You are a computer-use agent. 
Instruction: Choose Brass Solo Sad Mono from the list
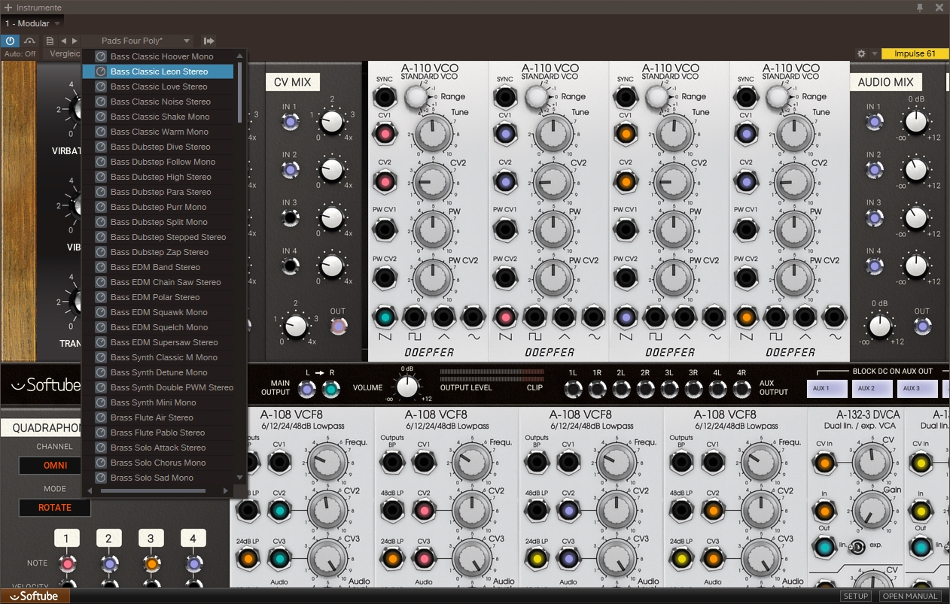(158, 477)
